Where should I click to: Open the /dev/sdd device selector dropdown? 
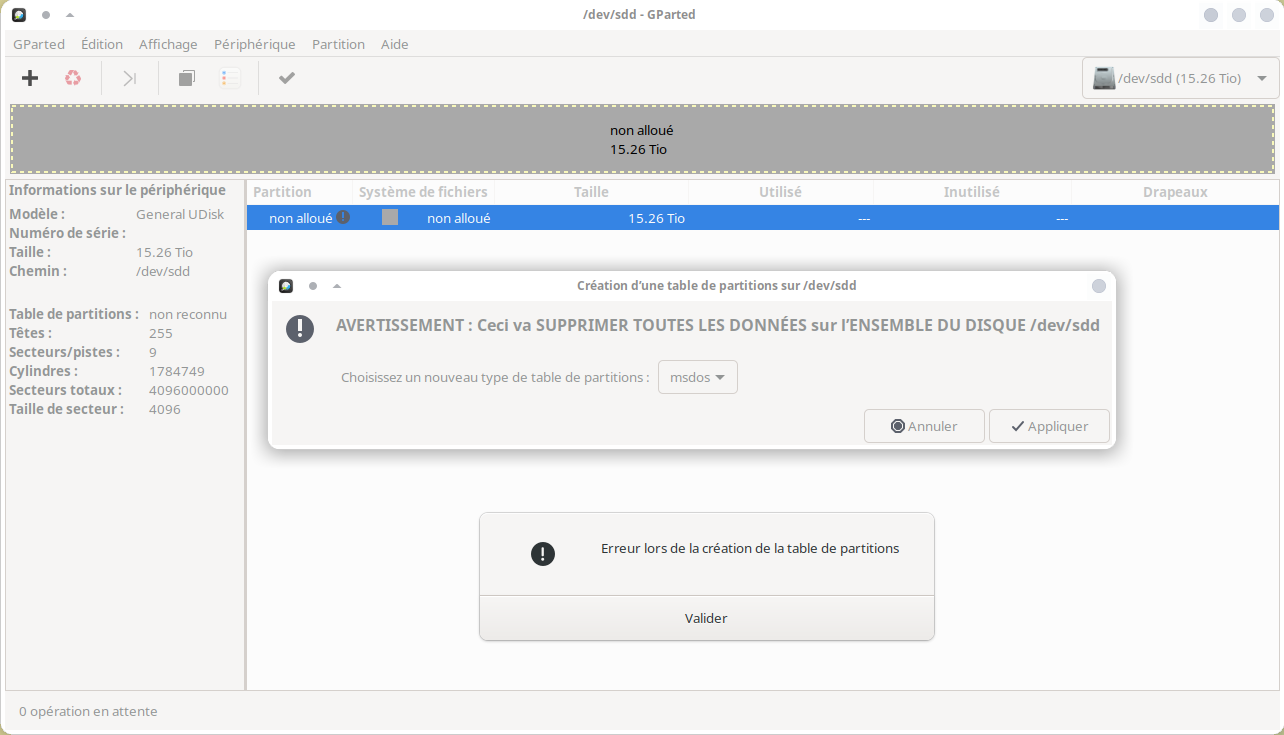point(1181,78)
